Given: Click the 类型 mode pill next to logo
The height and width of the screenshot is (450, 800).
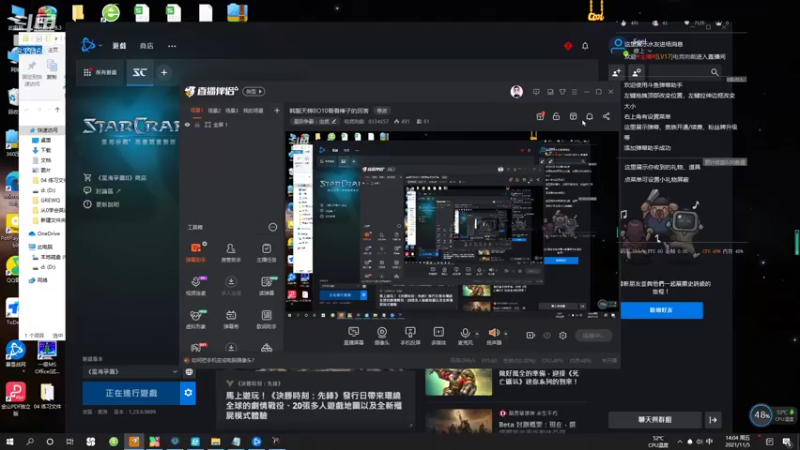Looking at the screenshot, I should pyautogui.click(x=254, y=91).
